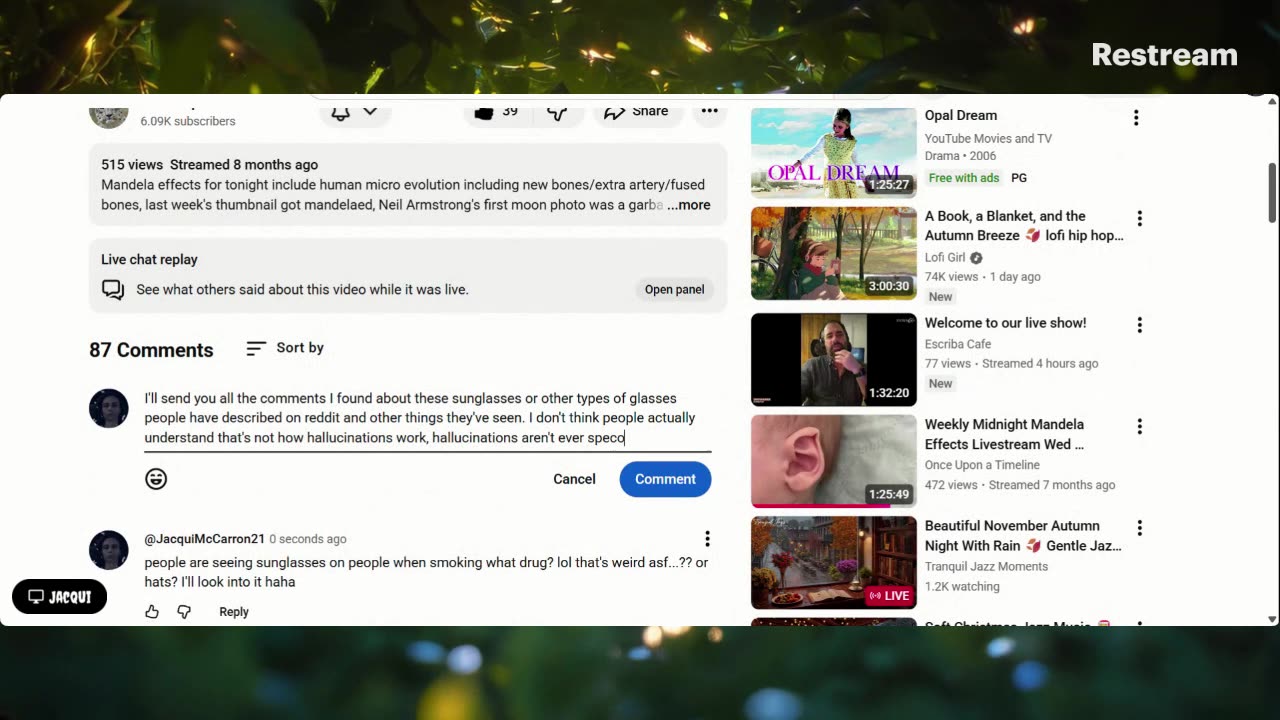This screenshot has height=720, width=1280.
Task: Open 'Welcome to our live show!' title
Action: click(x=1005, y=323)
